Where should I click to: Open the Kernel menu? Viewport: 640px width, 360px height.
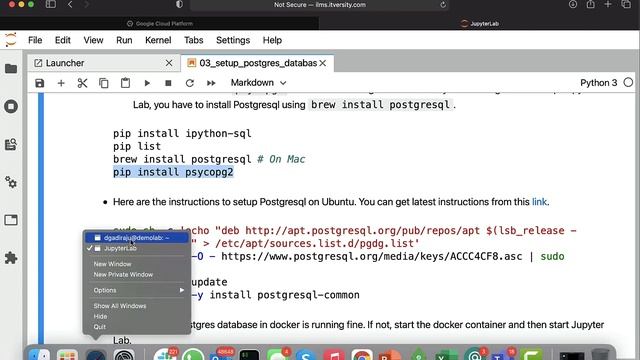(158, 40)
